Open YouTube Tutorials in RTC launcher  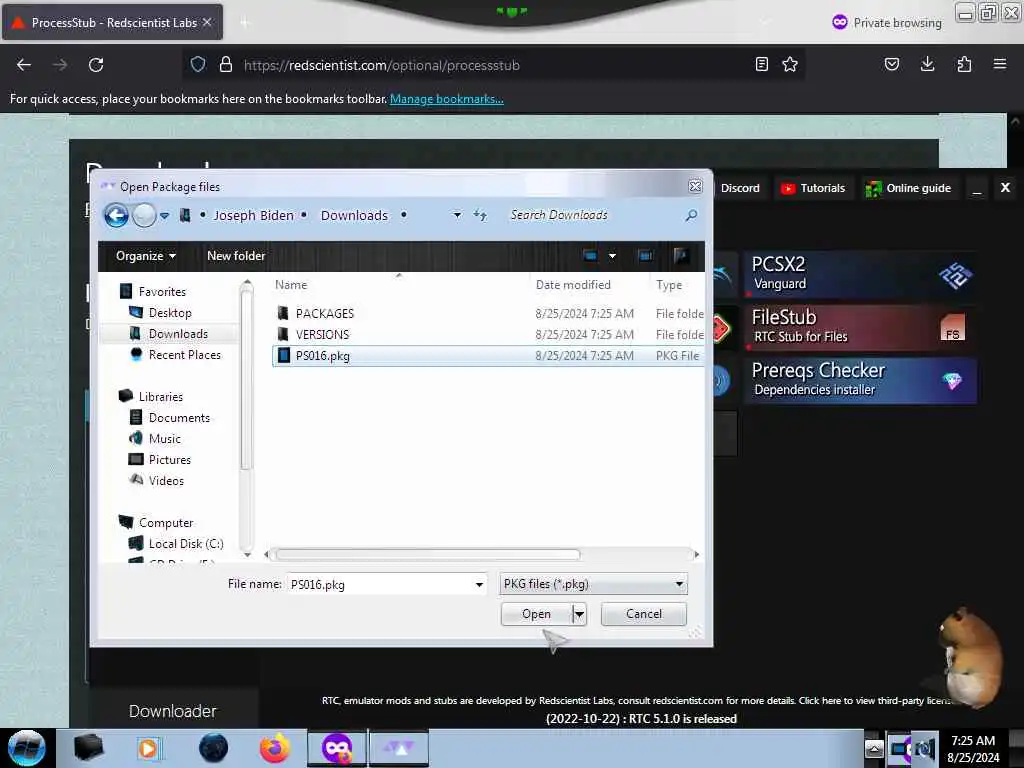814,188
